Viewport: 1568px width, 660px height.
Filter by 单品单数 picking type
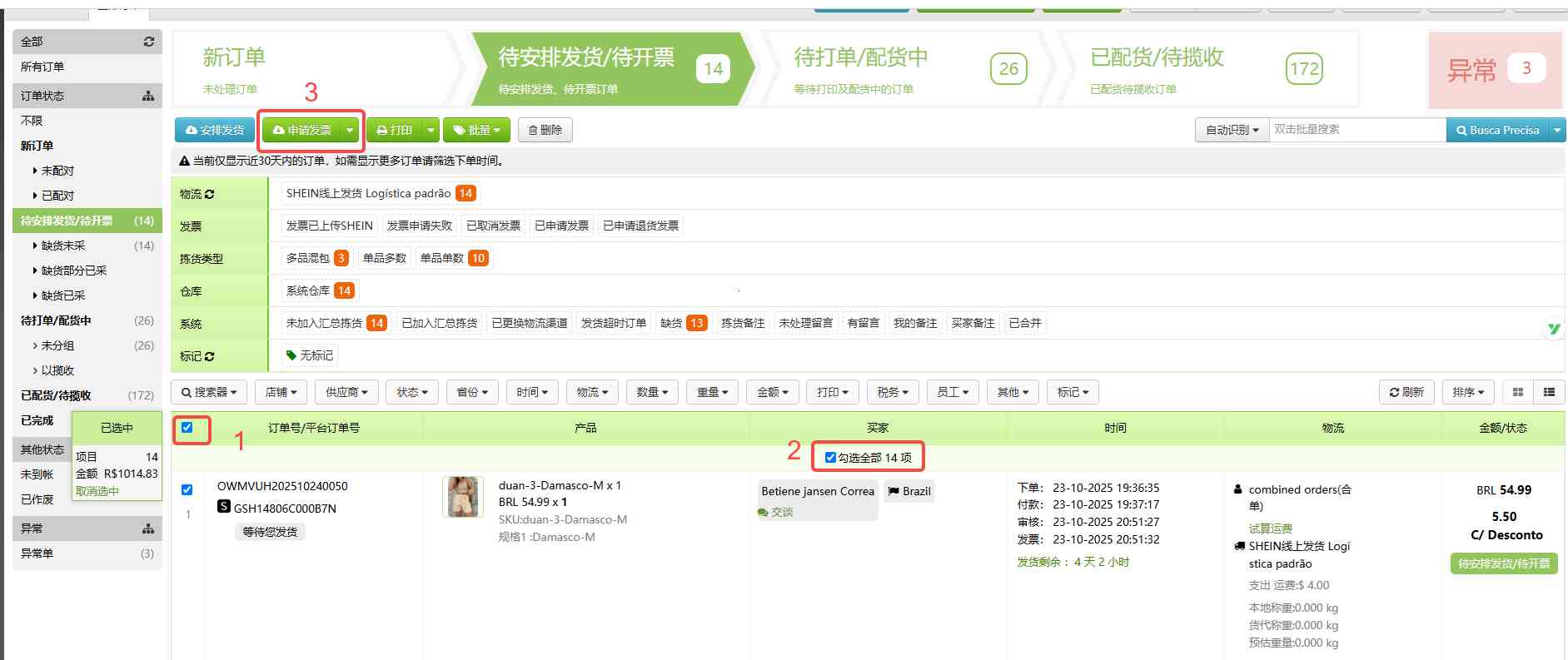pyautogui.click(x=454, y=258)
